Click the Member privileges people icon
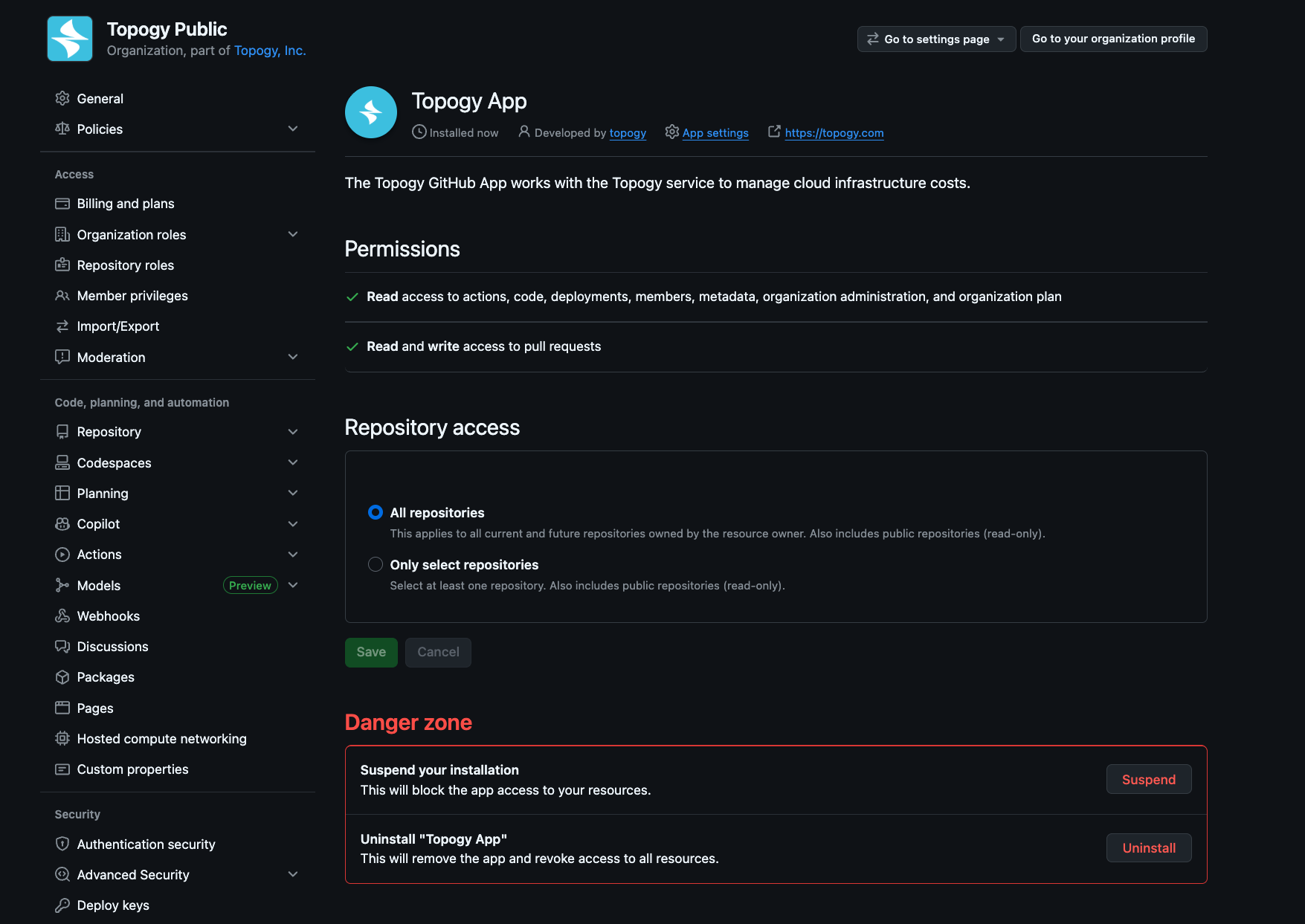This screenshot has height=924, width=1305. (x=62, y=296)
